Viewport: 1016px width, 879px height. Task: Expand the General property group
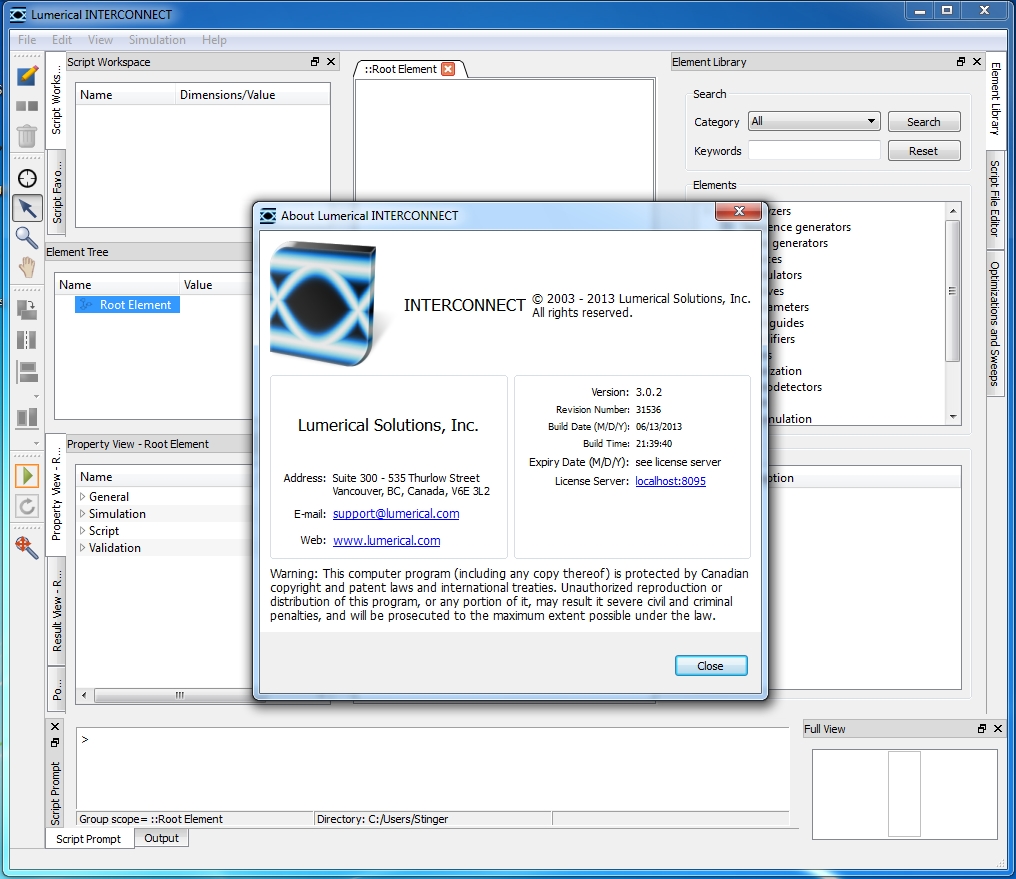(x=82, y=496)
